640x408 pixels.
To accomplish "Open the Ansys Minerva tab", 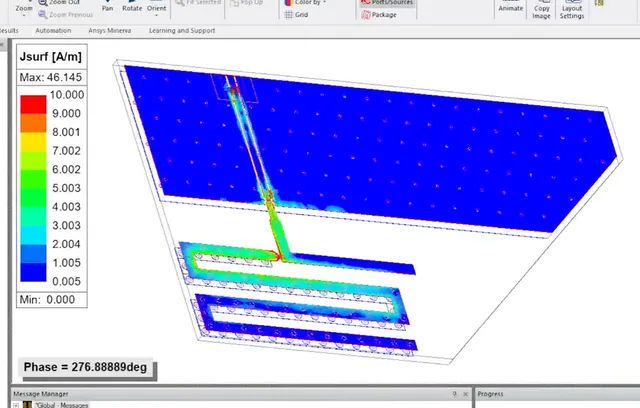I will click(x=110, y=31).
